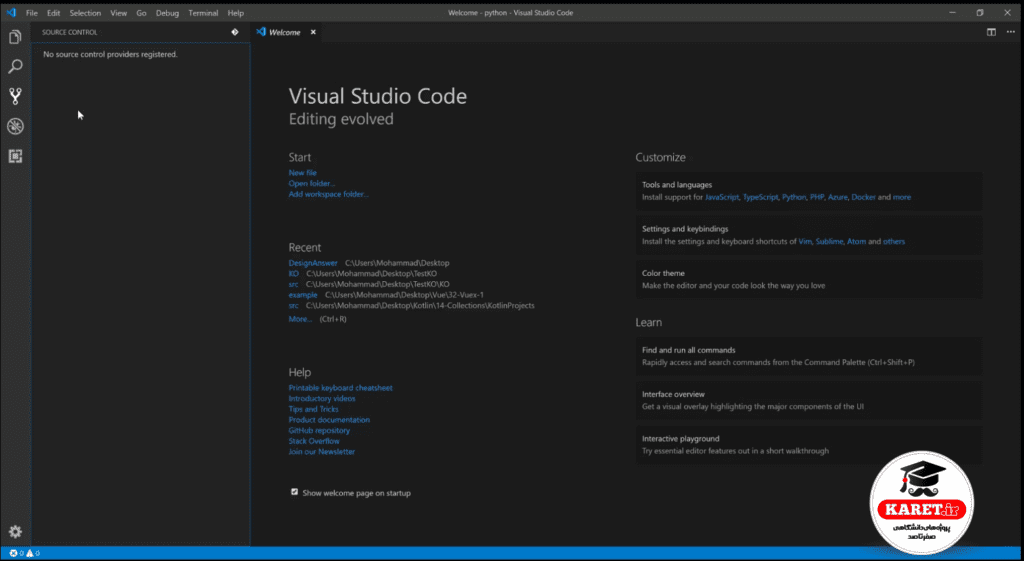Screen dimensions: 1024x561
Task: Select the Welcome editor tab
Action: (x=285, y=32)
